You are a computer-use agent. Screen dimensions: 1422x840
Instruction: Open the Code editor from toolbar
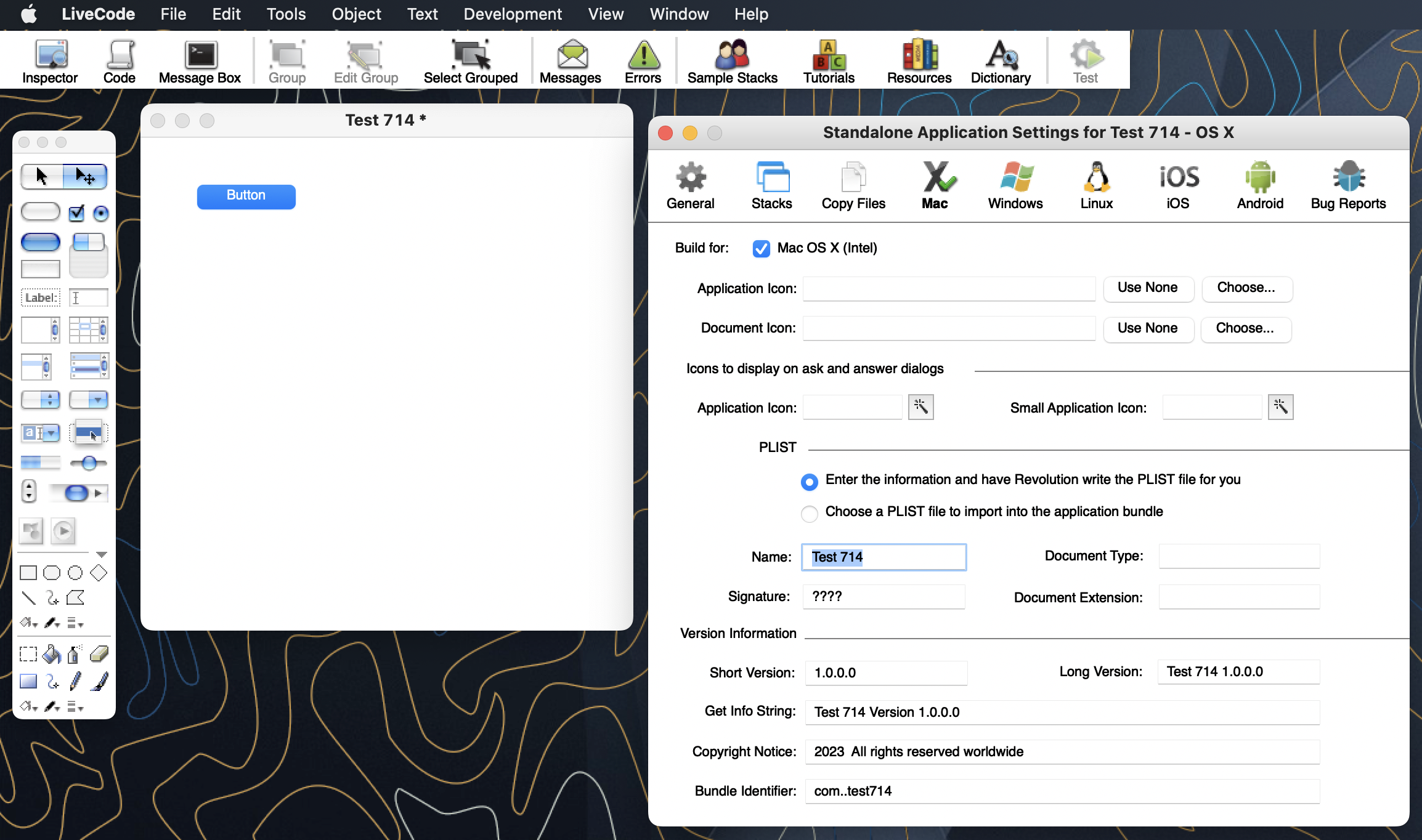[120, 62]
